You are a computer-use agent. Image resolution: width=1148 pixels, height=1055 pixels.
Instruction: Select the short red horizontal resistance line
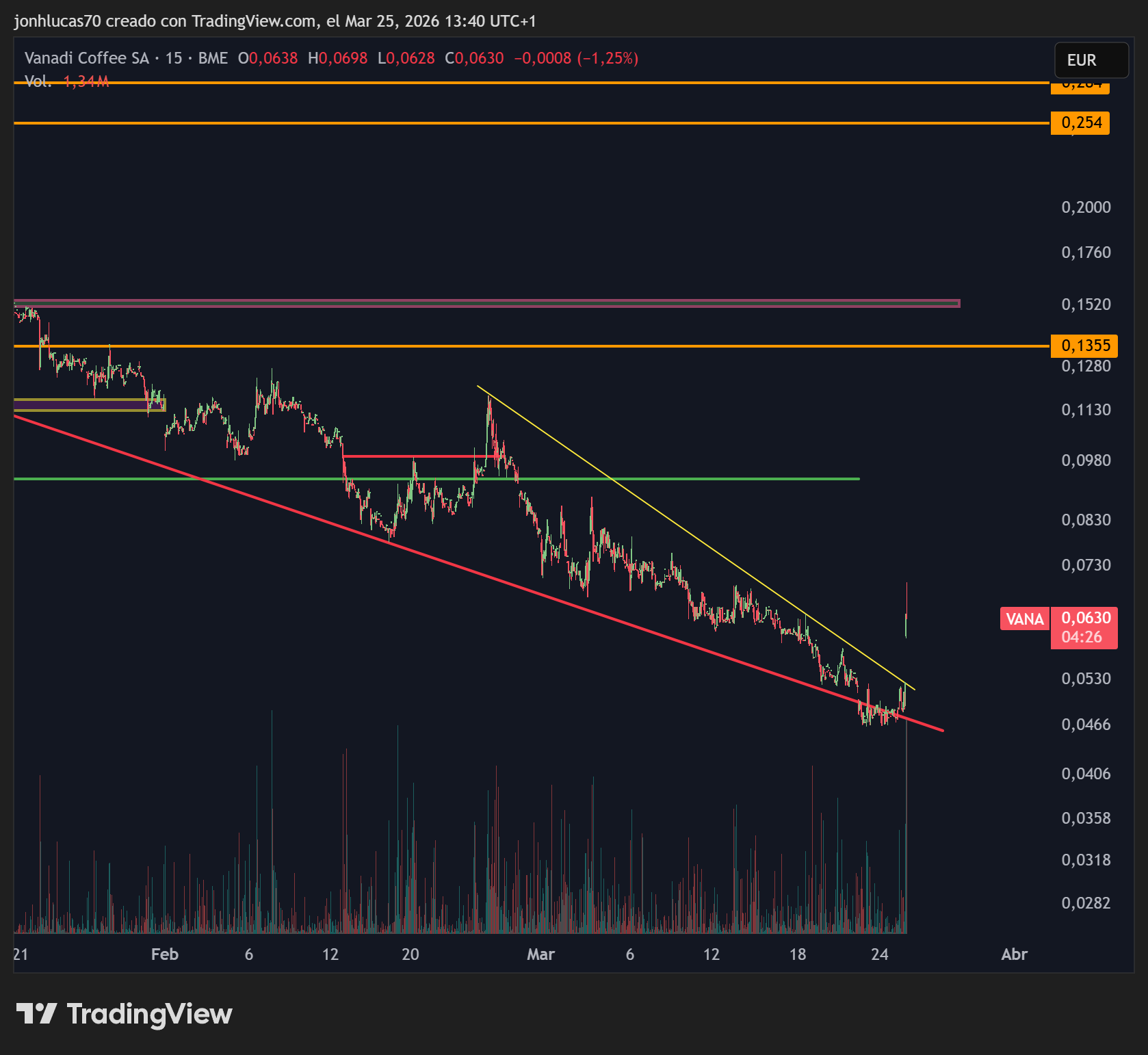420,456
